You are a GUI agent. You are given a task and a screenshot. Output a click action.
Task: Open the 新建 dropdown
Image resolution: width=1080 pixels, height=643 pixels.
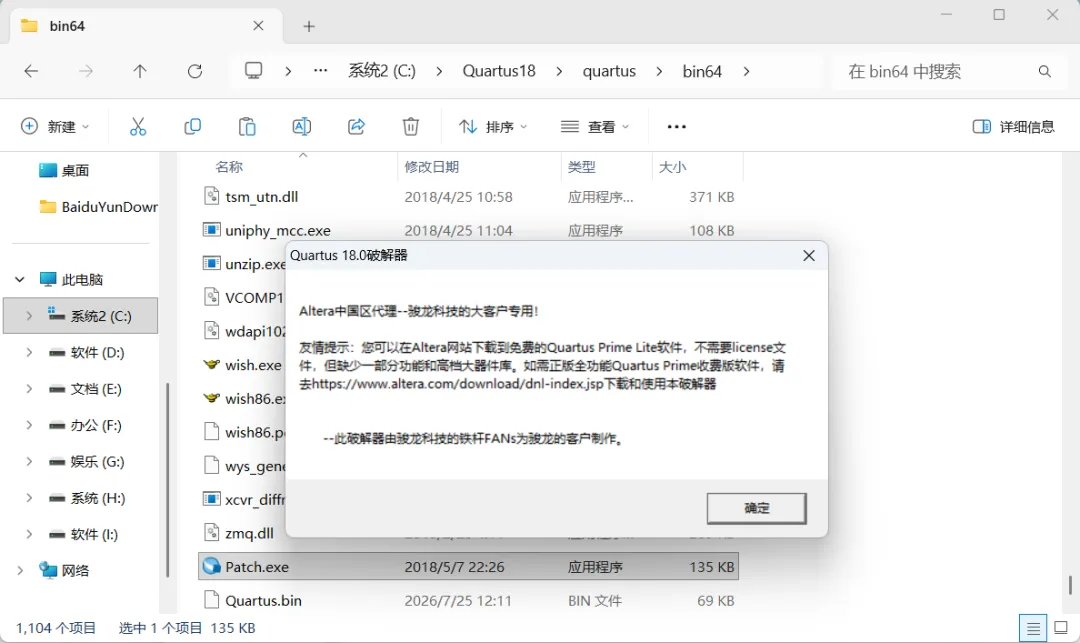click(x=55, y=127)
